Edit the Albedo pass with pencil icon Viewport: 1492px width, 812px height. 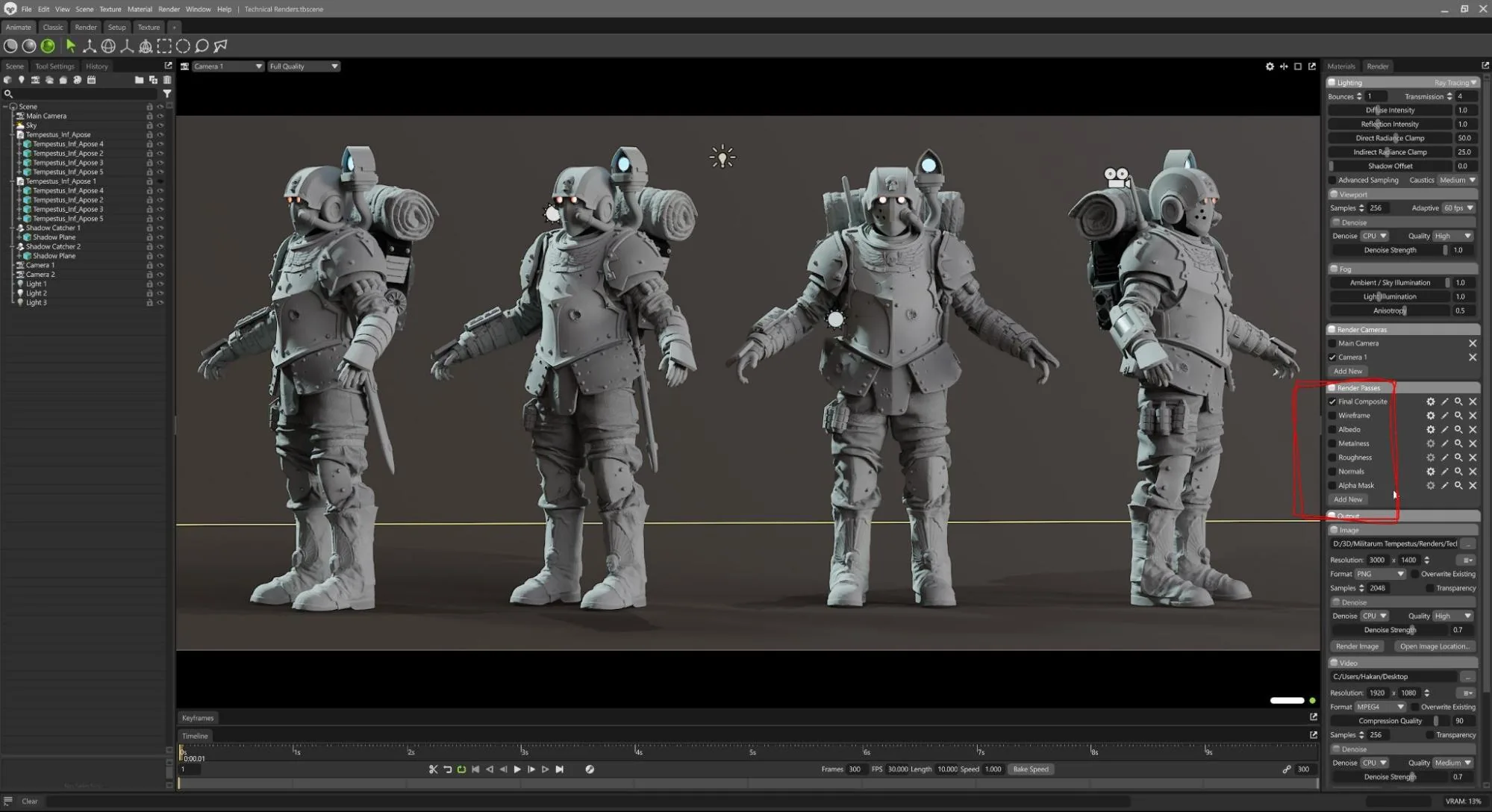pos(1445,430)
